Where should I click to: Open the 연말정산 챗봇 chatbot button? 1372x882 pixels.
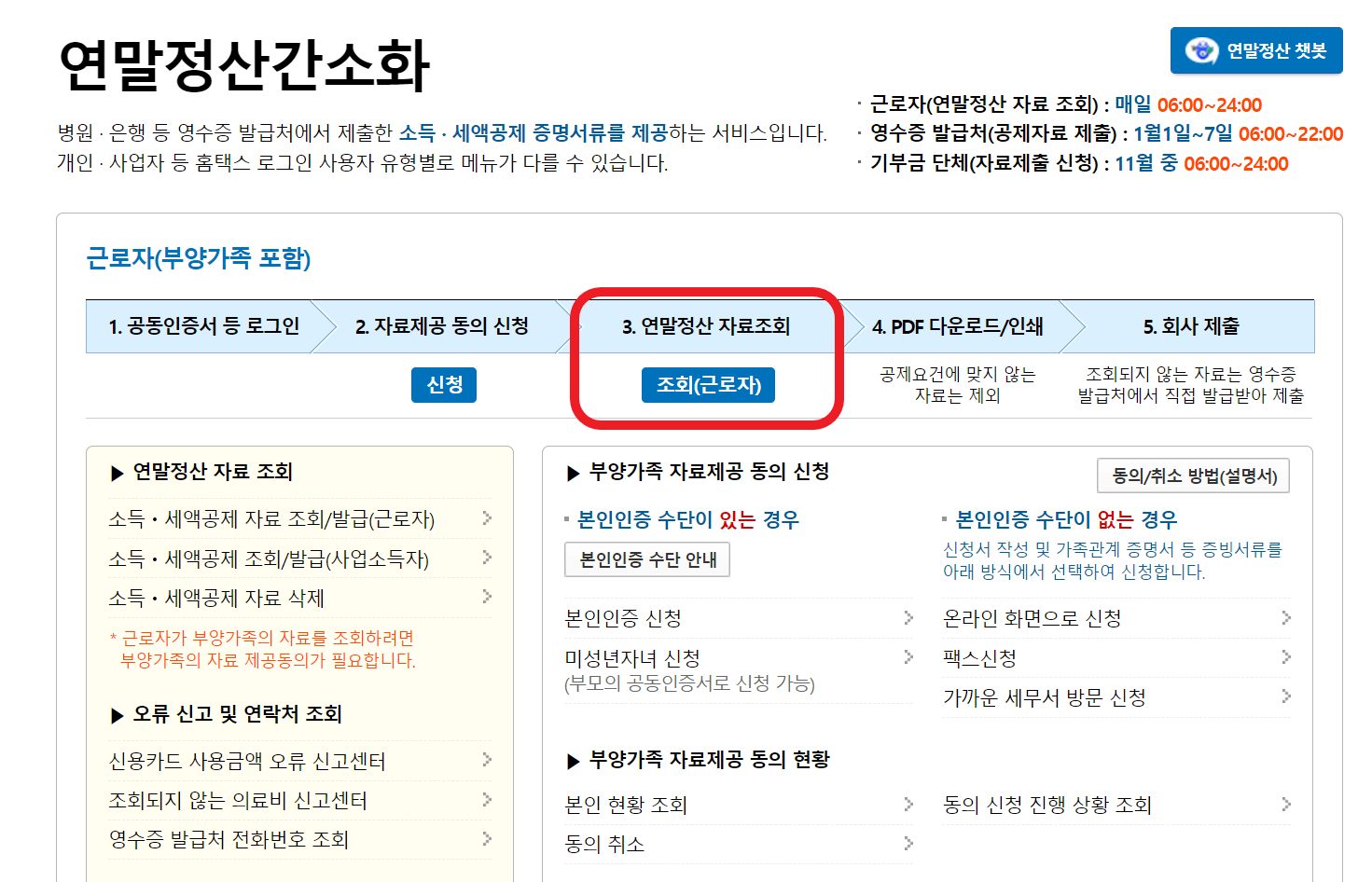click(1255, 50)
